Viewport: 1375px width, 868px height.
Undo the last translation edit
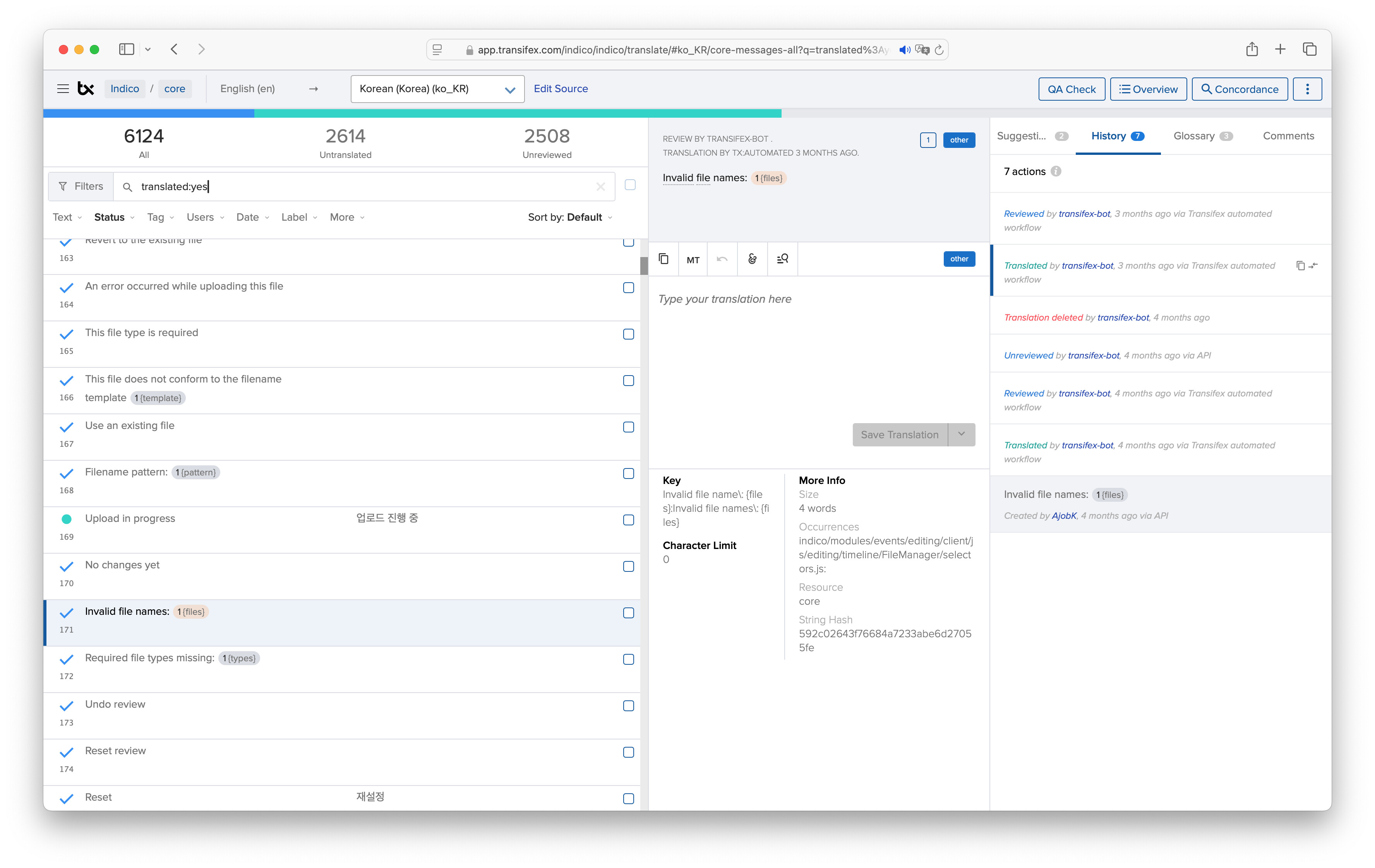[x=722, y=259]
